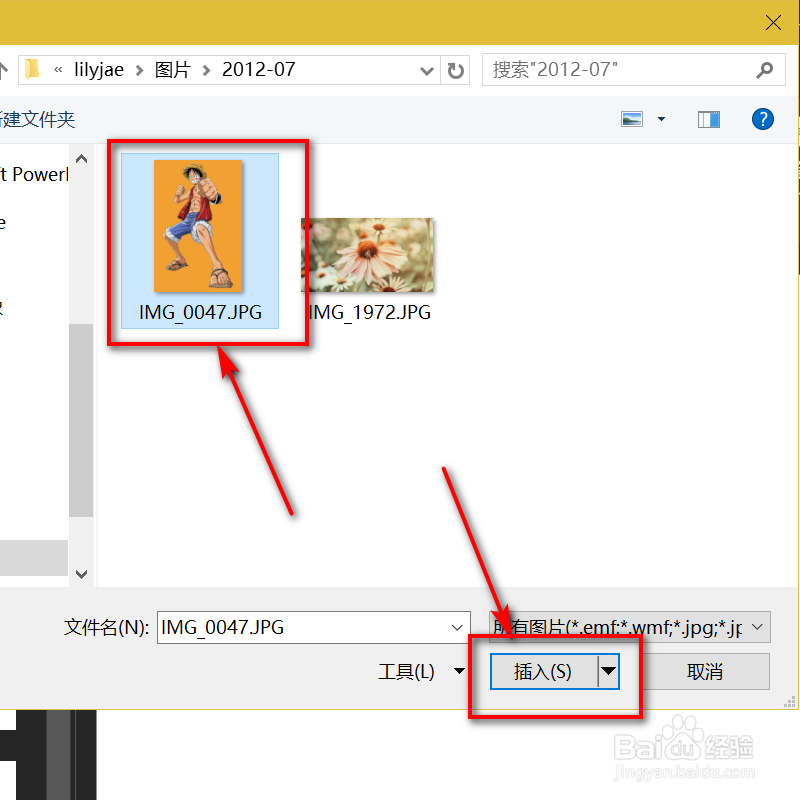Click the 取消 cancel button
This screenshot has height=800, width=800.
[705, 671]
